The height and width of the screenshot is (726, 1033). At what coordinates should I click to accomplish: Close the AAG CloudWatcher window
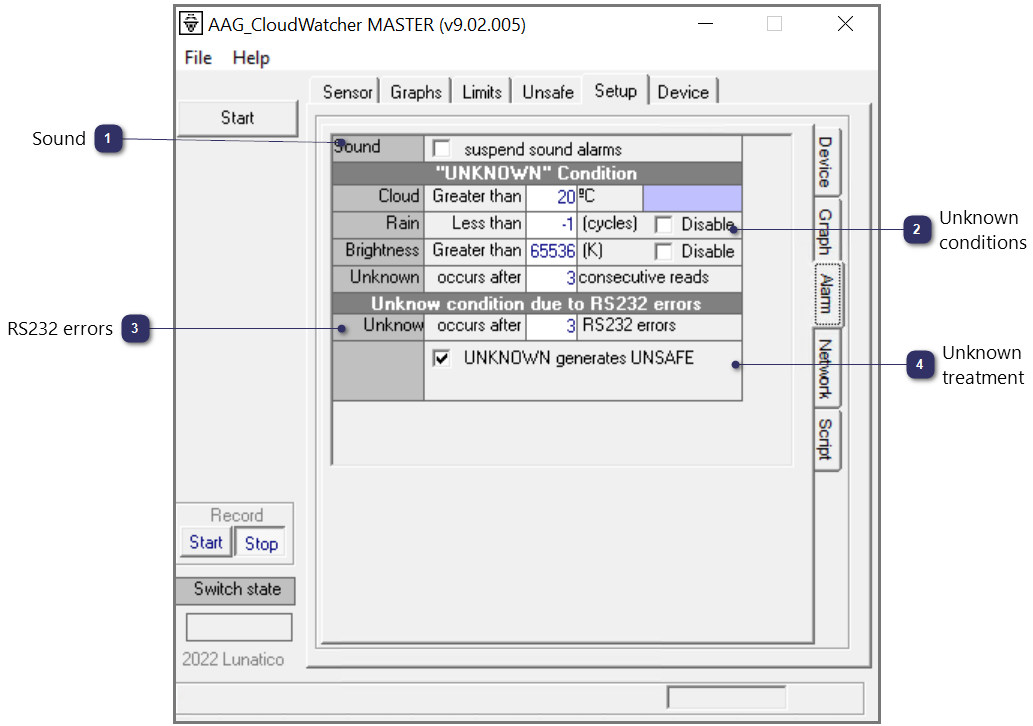845,24
